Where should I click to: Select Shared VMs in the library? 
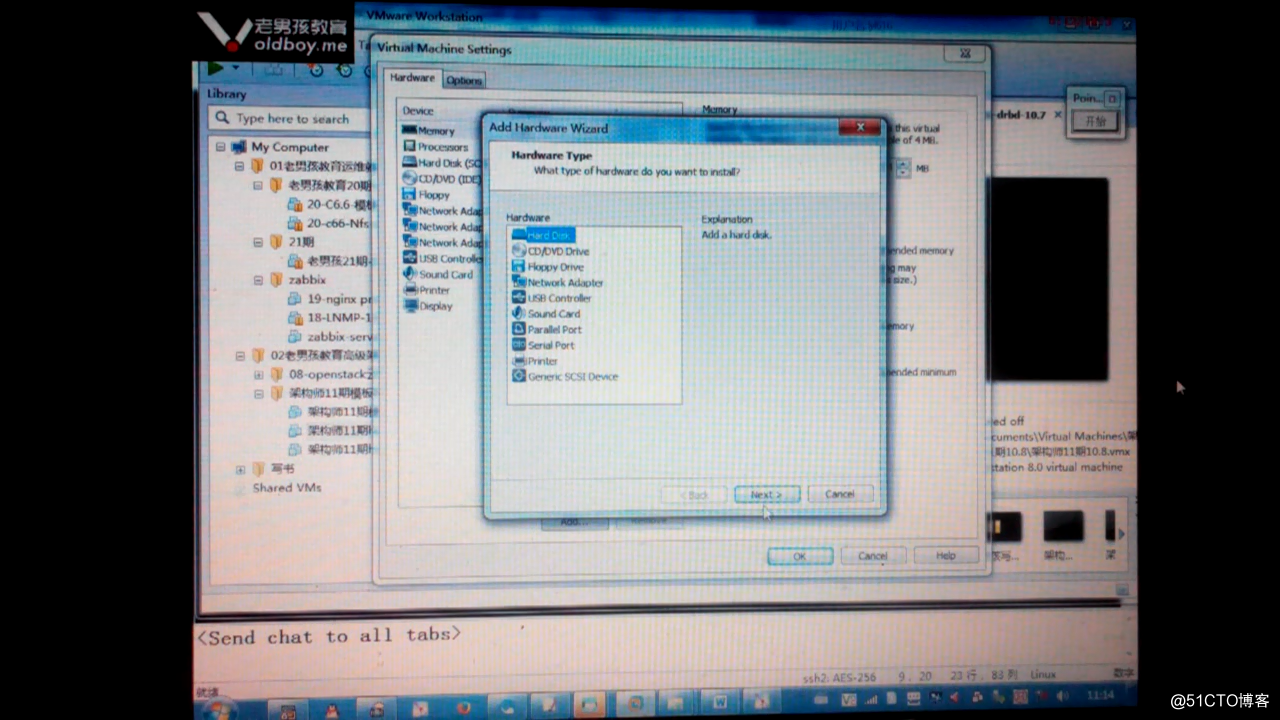(x=286, y=488)
